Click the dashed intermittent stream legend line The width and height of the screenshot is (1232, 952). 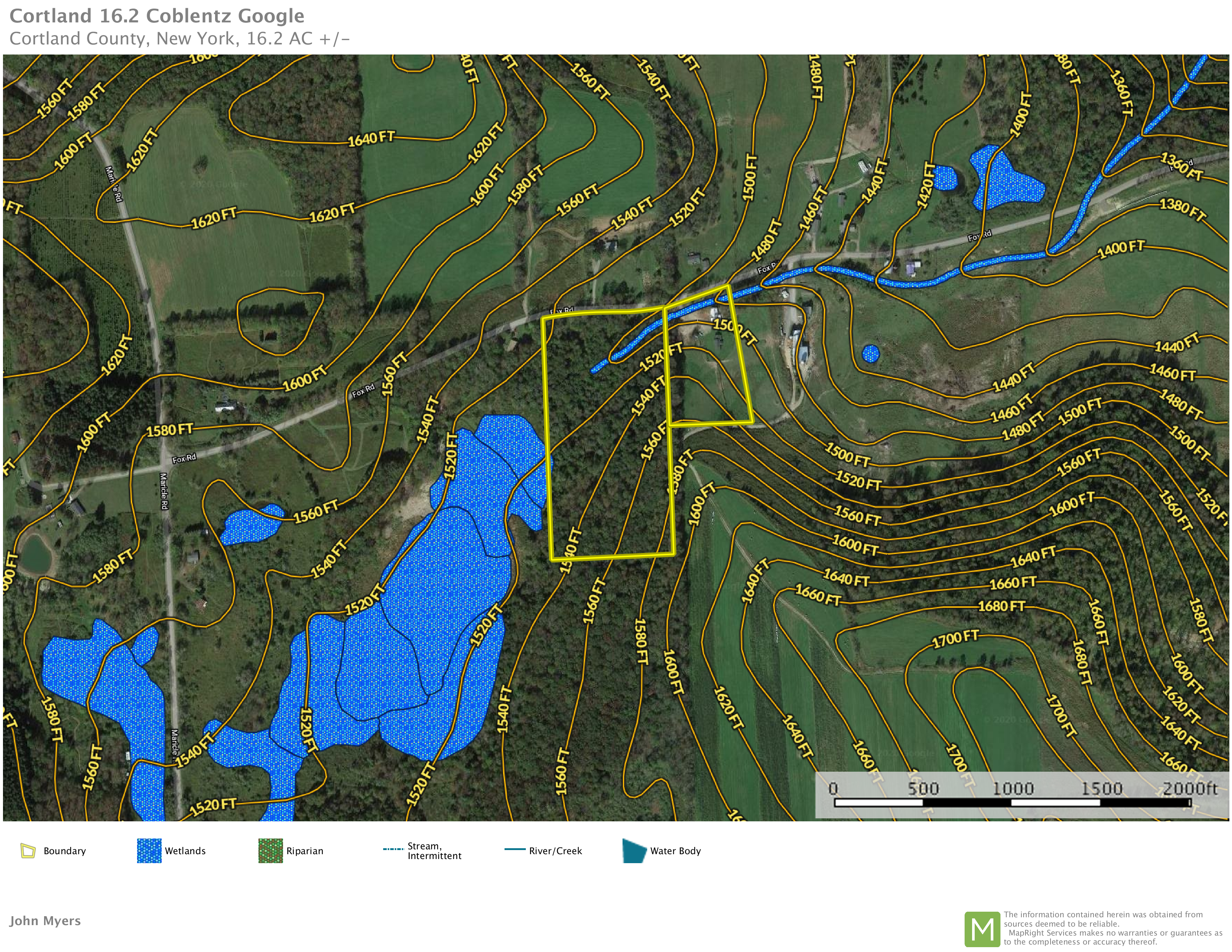tap(393, 849)
